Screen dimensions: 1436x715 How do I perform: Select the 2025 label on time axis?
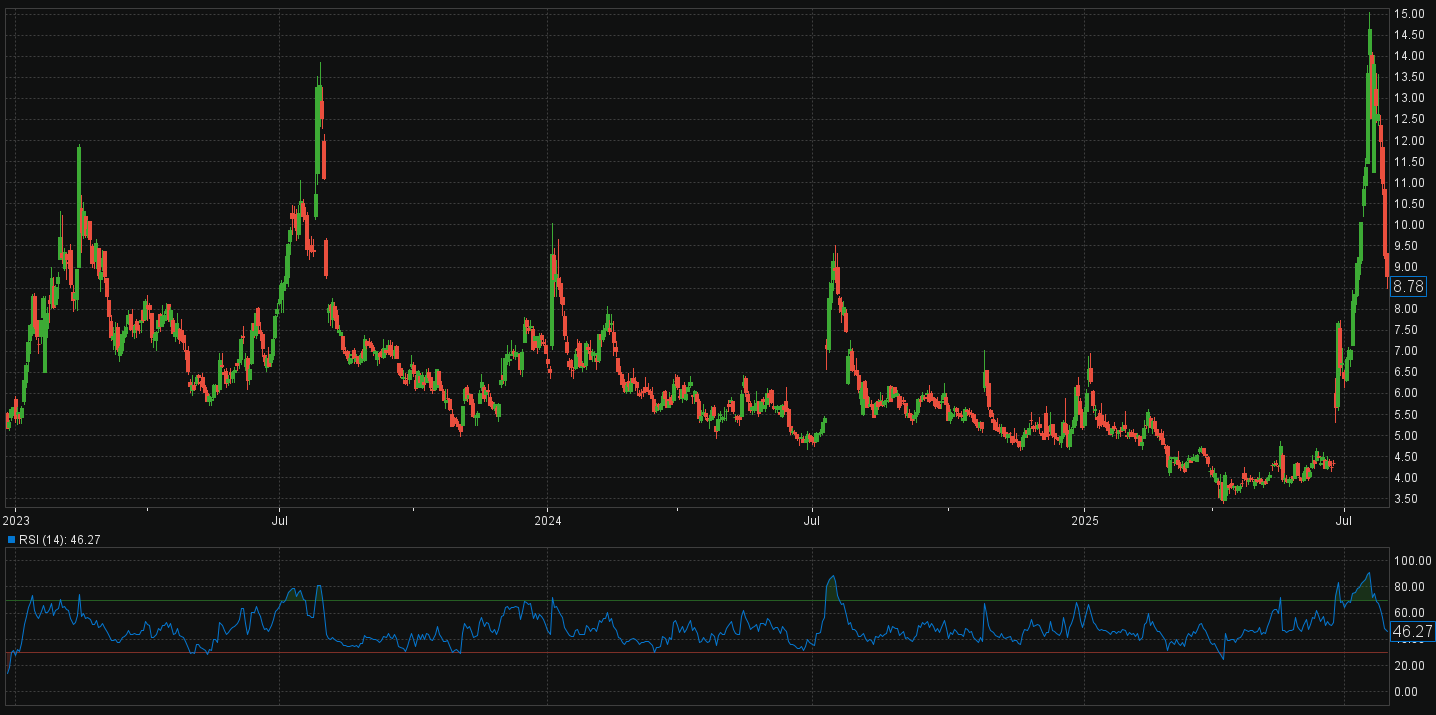(x=1085, y=520)
